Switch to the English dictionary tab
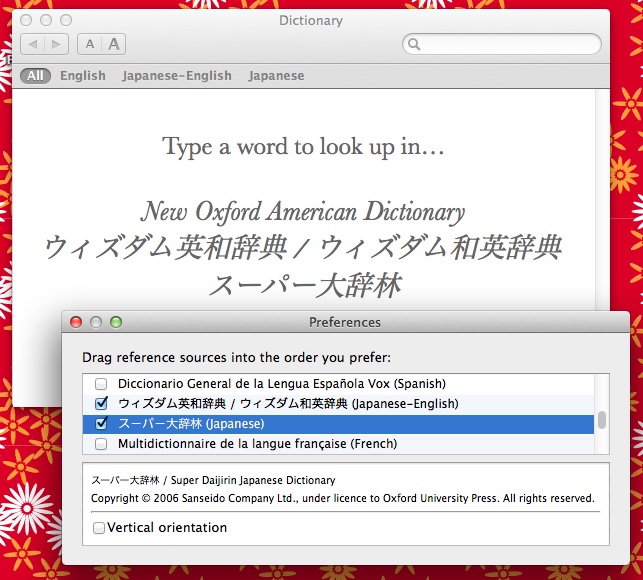This screenshot has width=643, height=580. tap(83, 76)
